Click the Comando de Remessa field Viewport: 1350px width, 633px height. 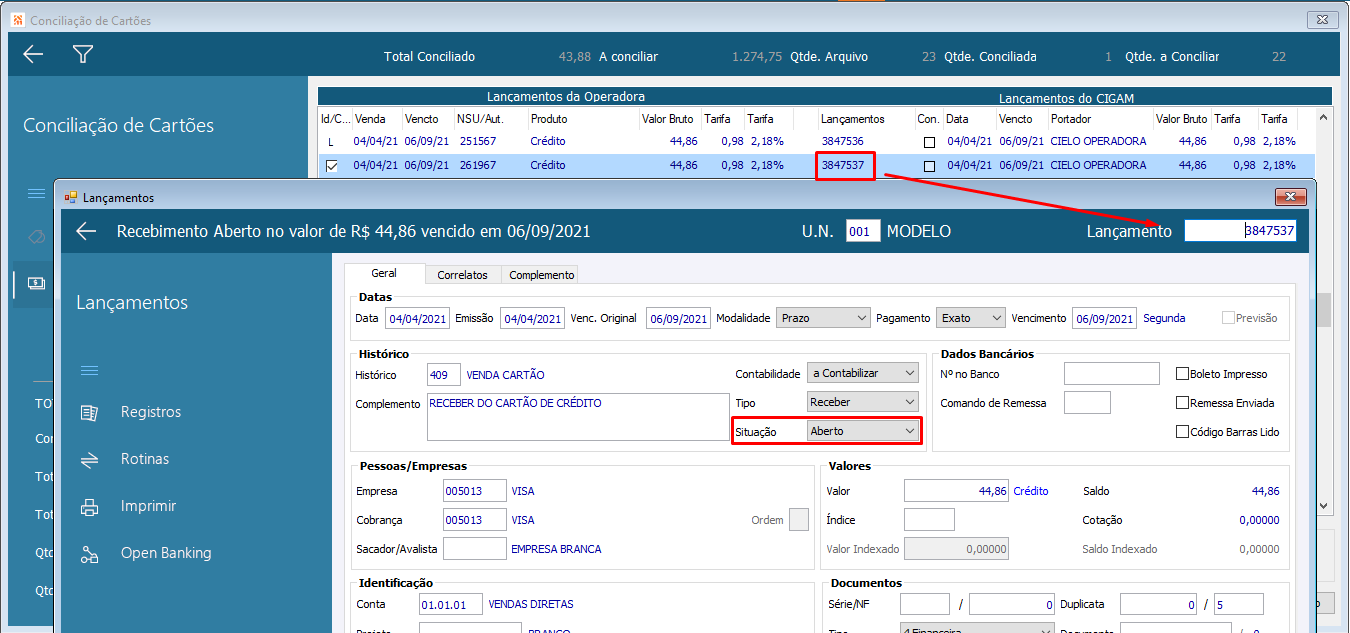click(1087, 403)
